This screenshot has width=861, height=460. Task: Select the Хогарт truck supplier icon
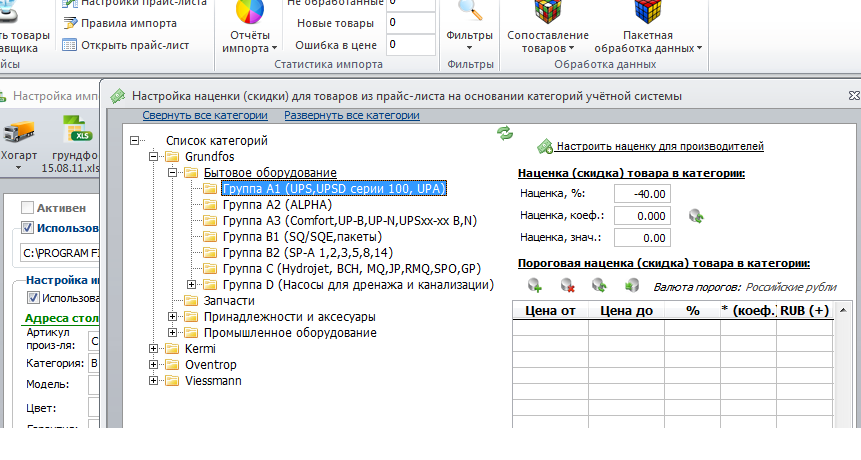coord(19,132)
